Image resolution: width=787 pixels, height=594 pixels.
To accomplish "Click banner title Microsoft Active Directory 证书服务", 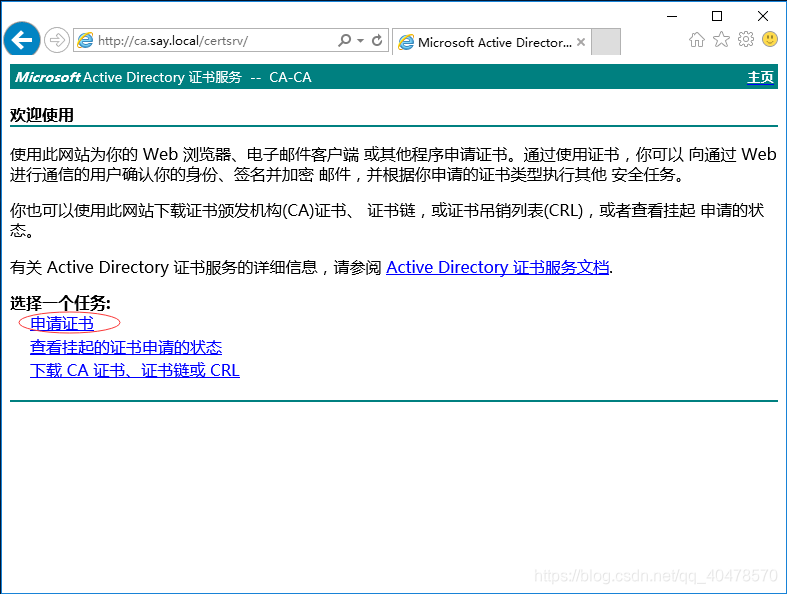I will coord(128,77).
